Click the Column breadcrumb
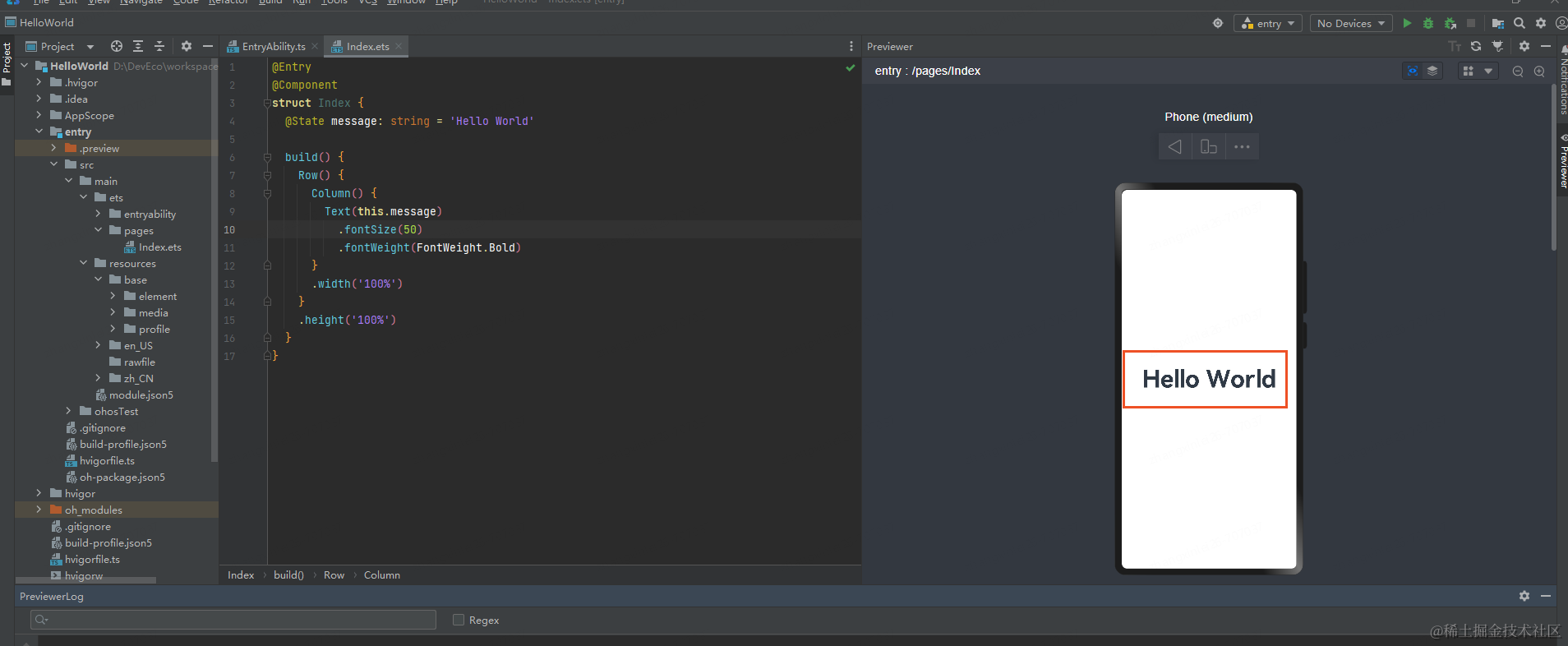1568x646 pixels. [382, 575]
